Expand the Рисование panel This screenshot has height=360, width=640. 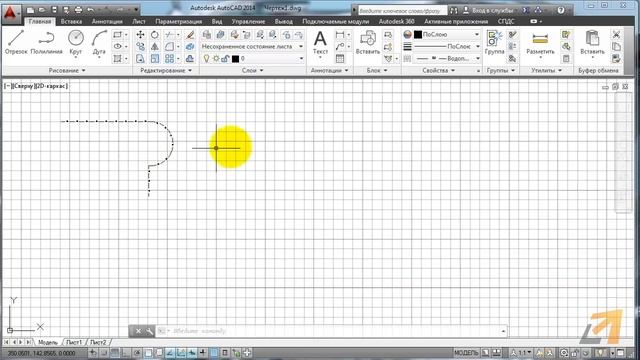[67, 71]
